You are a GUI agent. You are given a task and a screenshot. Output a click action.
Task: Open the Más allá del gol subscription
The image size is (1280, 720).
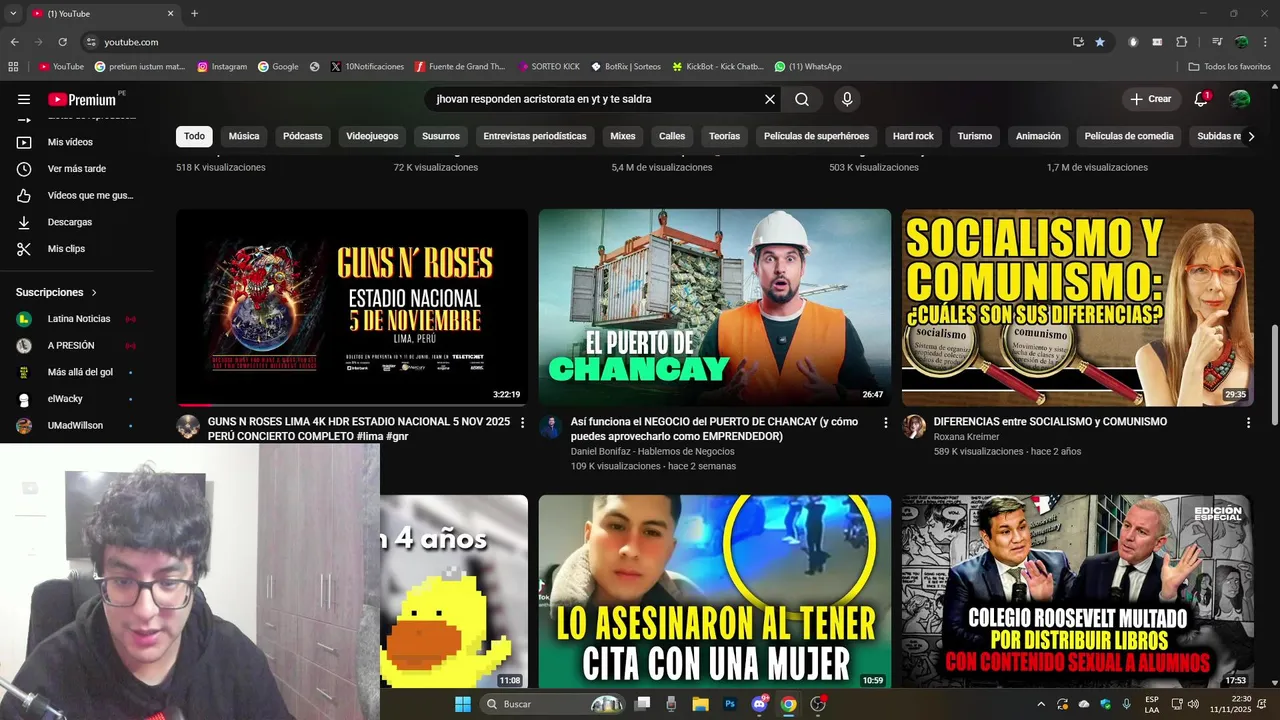pyautogui.click(x=77, y=372)
